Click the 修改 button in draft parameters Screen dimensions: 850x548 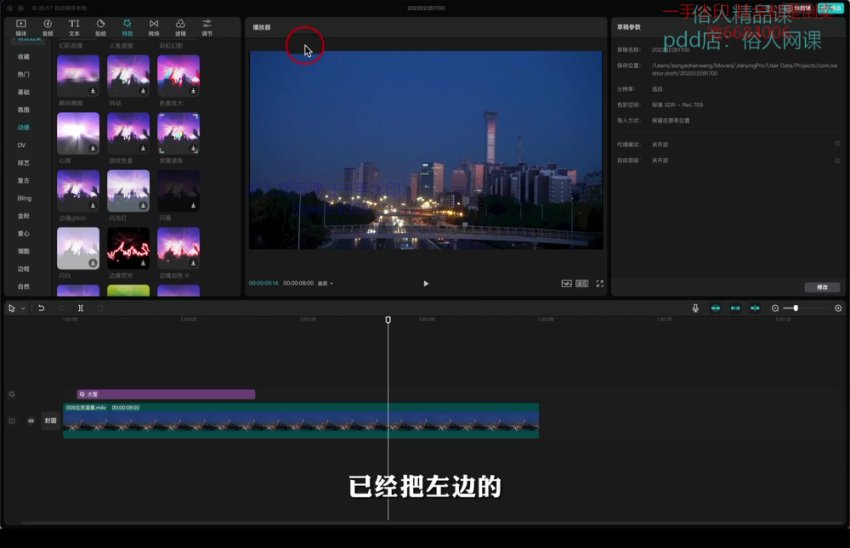(822, 287)
